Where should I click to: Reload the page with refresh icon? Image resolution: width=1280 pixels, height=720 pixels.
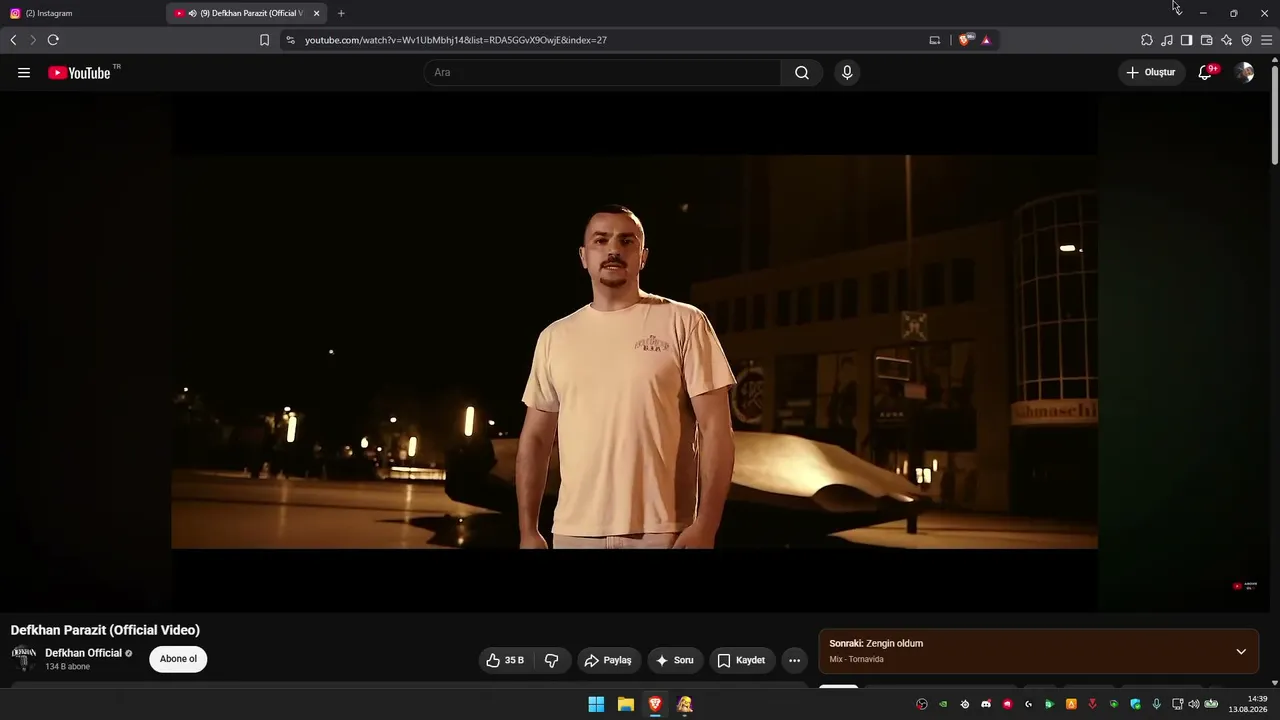pos(53,40)
